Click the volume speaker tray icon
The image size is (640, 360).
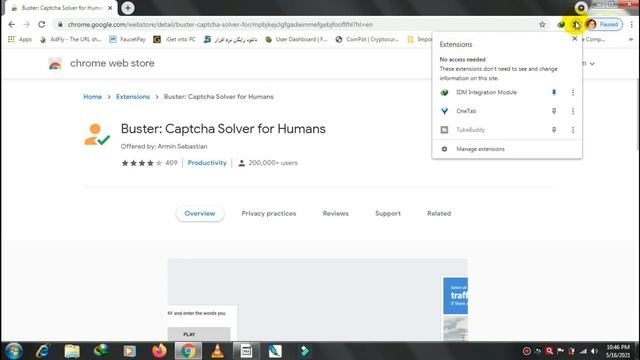(x=594, y=351)
